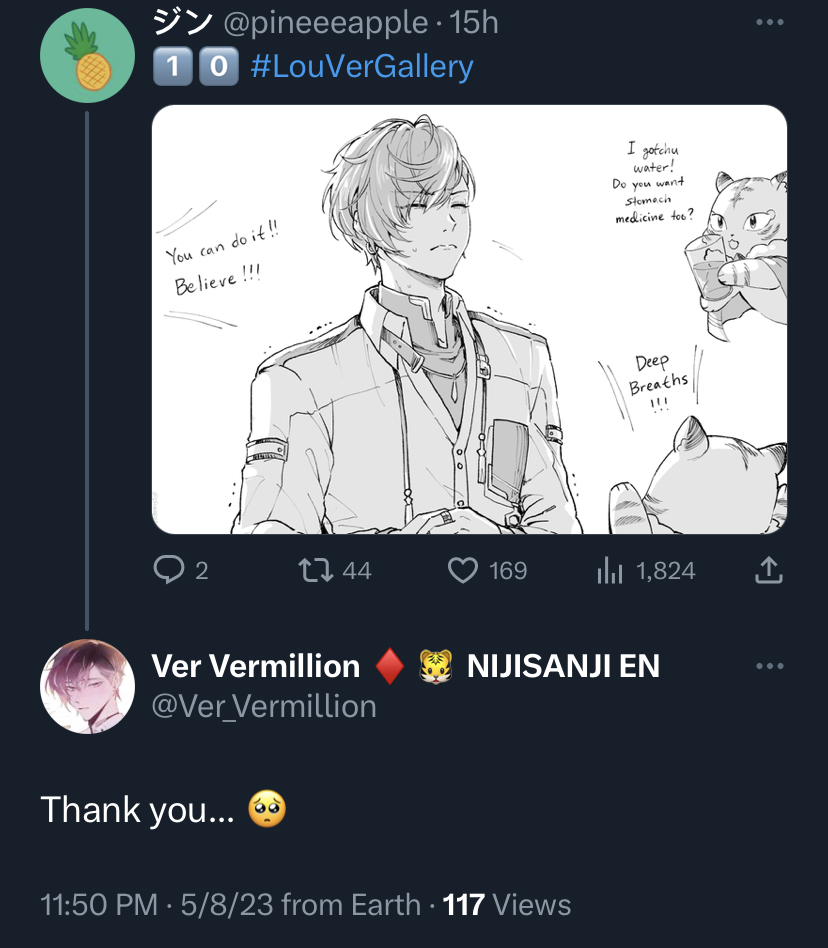Open the ジン display name

(x=182, y=23)
